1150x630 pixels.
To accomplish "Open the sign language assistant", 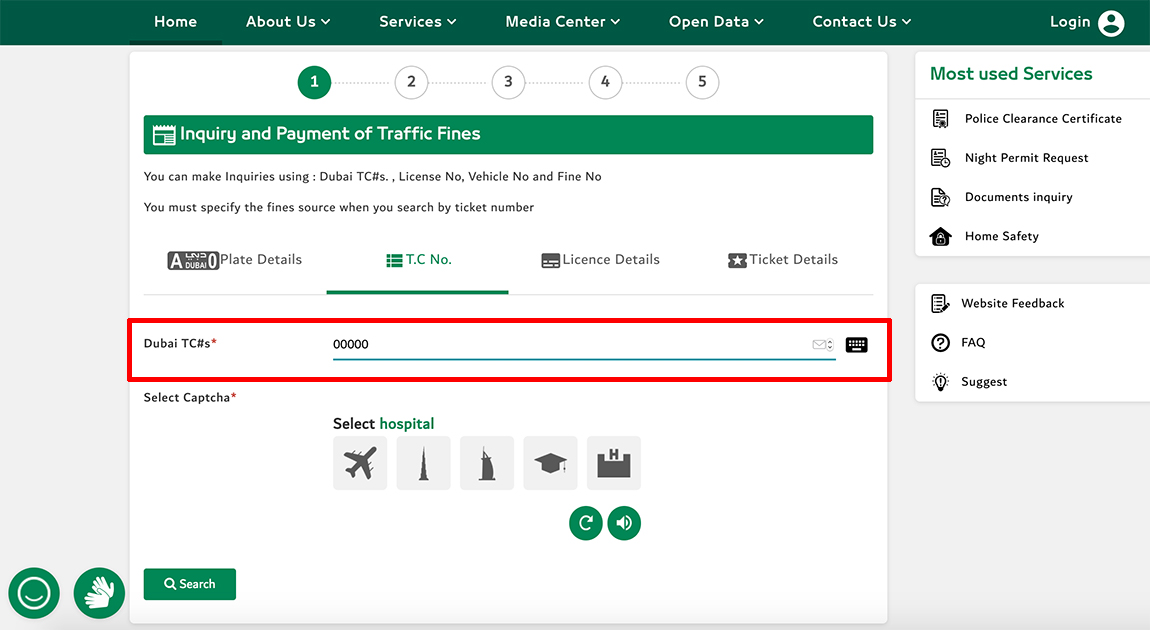I will point(99,593).
